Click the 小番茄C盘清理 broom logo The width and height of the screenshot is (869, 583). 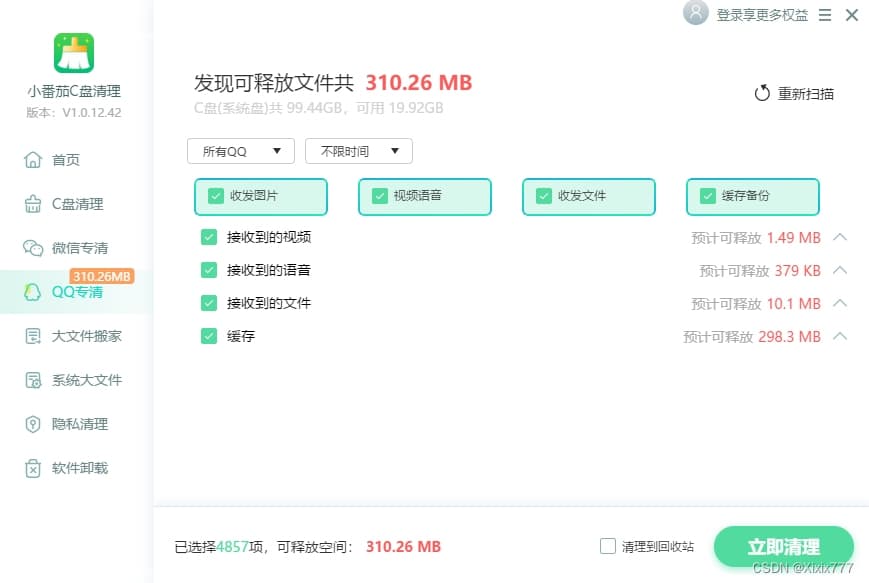pyautogui.click(x=74, y=53)
